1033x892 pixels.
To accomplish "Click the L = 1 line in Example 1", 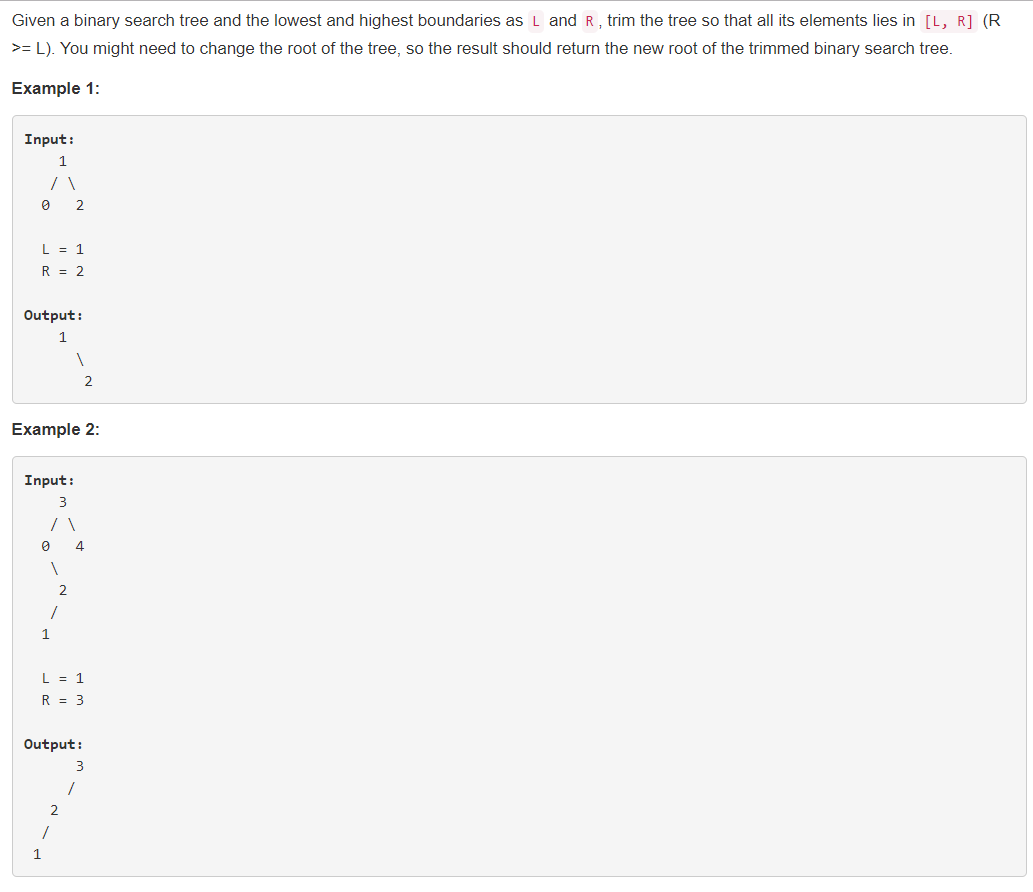I will (x=63, y=249).
